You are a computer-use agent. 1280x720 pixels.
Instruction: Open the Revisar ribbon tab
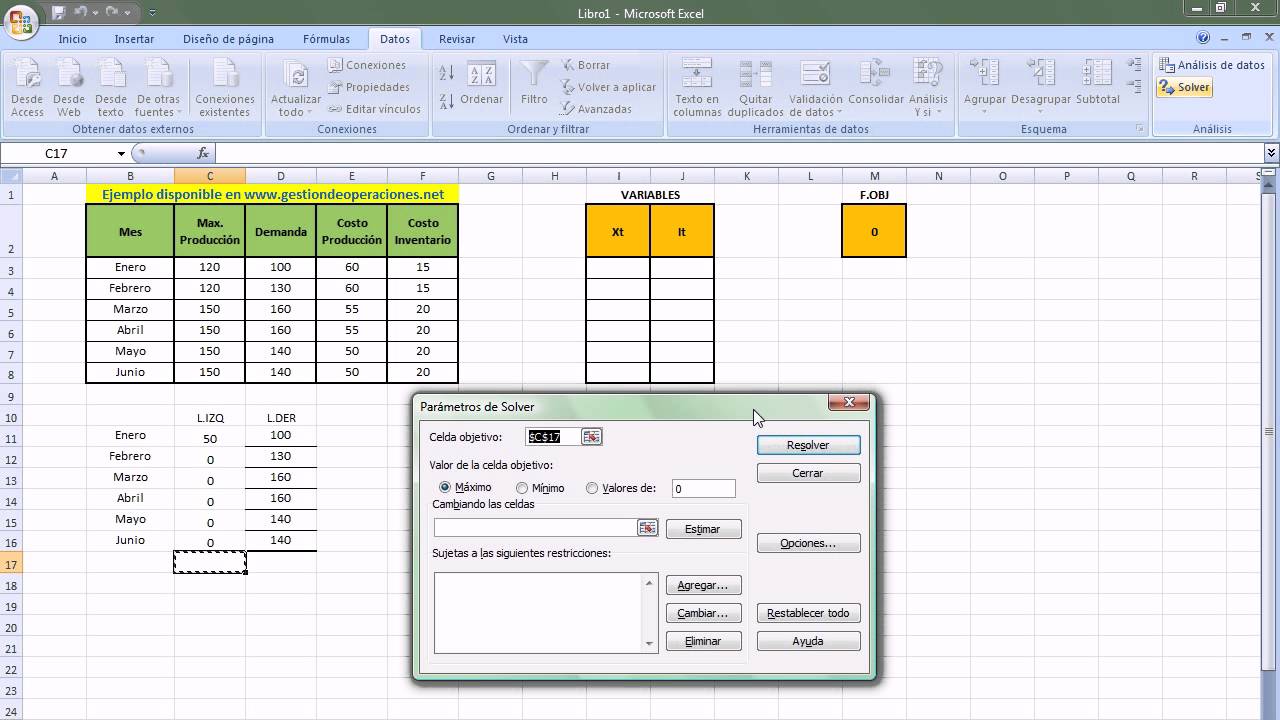[x=457, y=38]
